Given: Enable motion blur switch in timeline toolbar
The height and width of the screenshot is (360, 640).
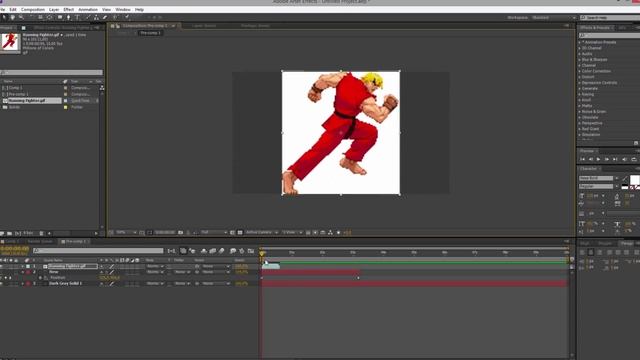Looking at the screenshot, I should [x=221, y=251].
